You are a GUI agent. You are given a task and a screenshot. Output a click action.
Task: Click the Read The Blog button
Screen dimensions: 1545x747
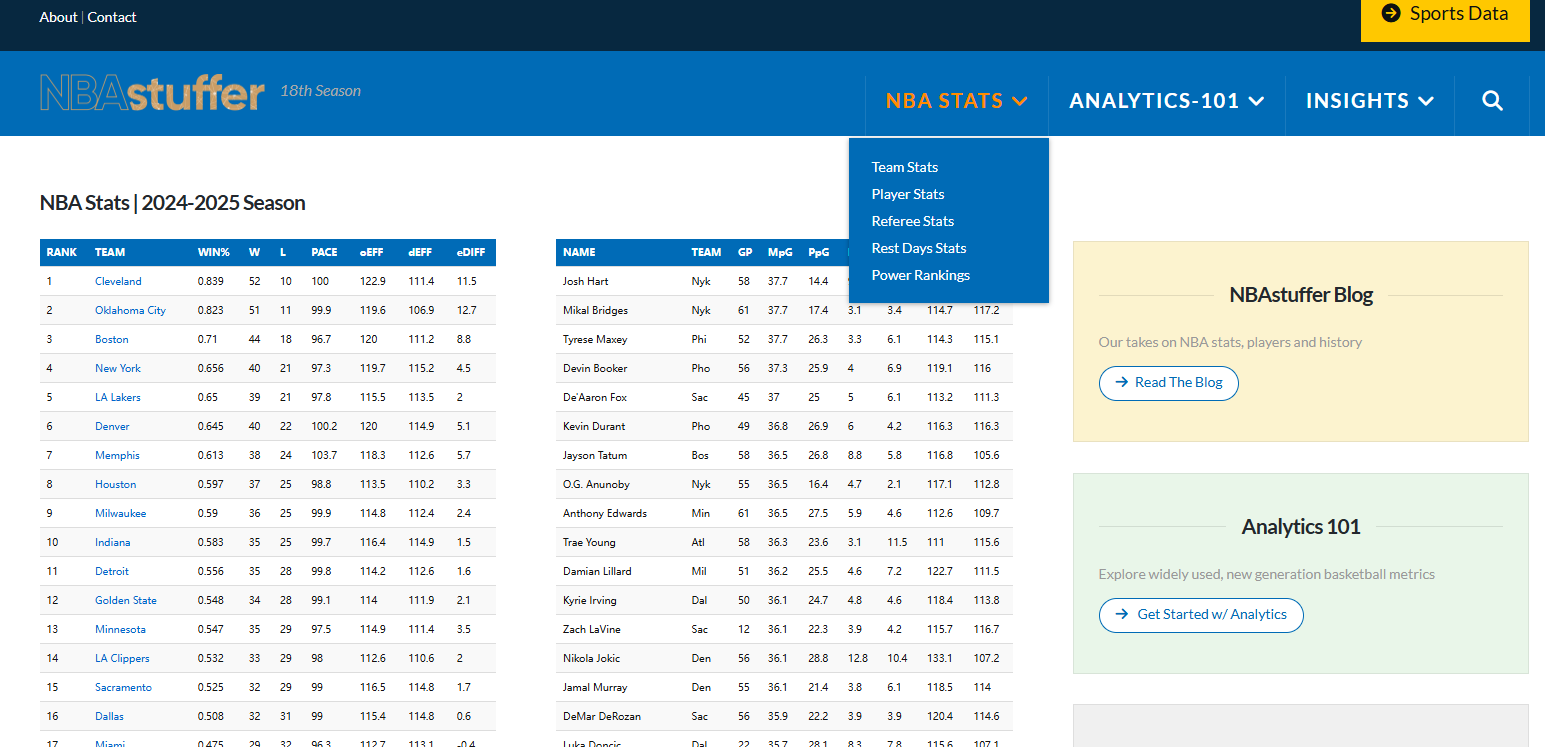[1169, 383]
